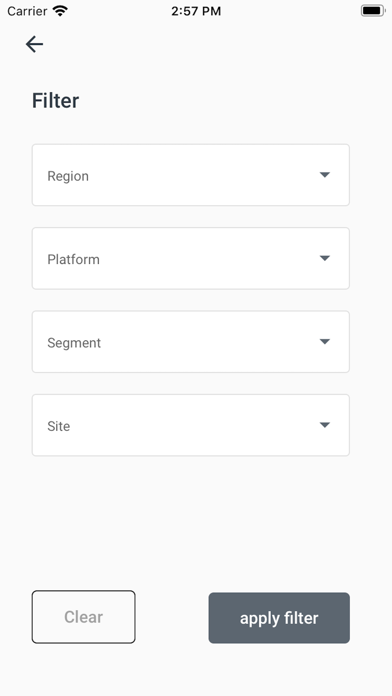Screen dimensions: 392x696
Task: Select the Platform placeholder text
Action: (x=74, y=259)
